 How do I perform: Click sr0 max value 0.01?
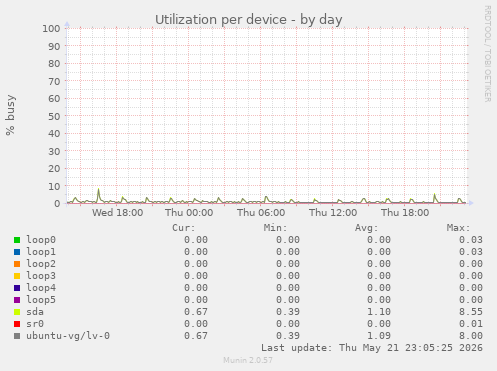[x=471, y=324]
